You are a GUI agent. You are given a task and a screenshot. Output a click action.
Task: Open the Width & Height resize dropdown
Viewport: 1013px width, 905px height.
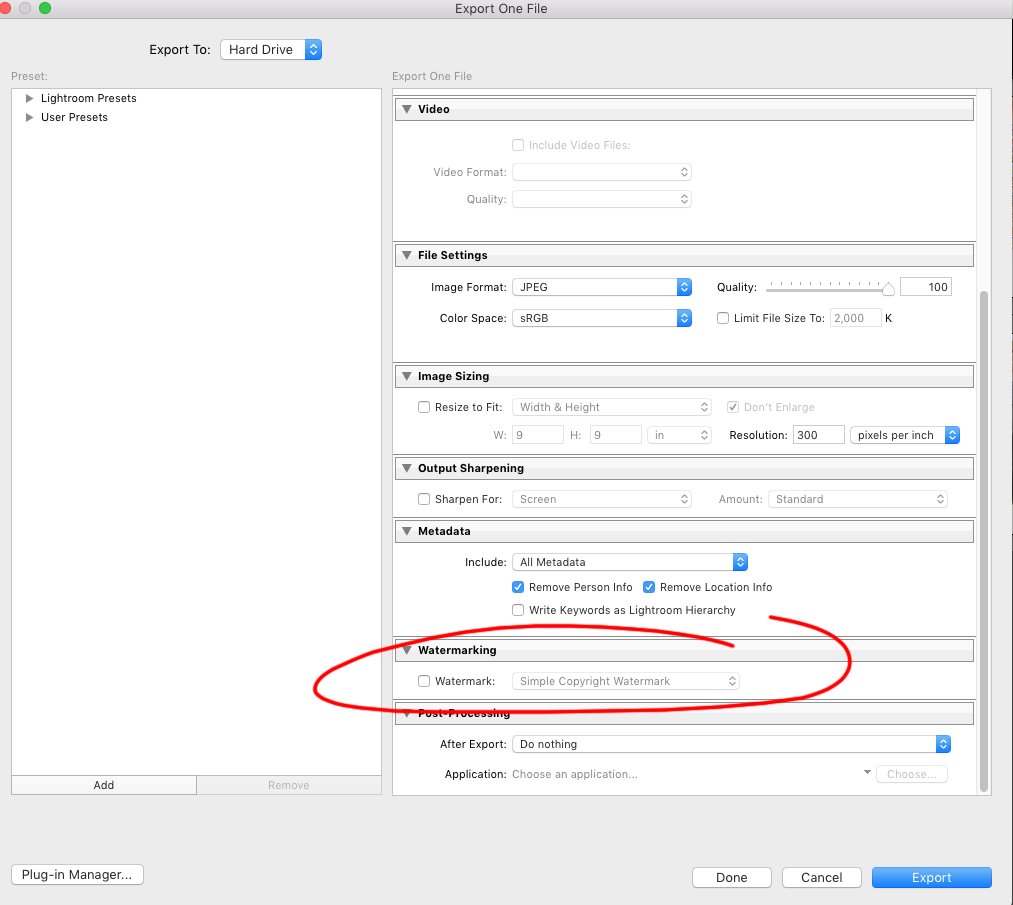click(611, 407)
